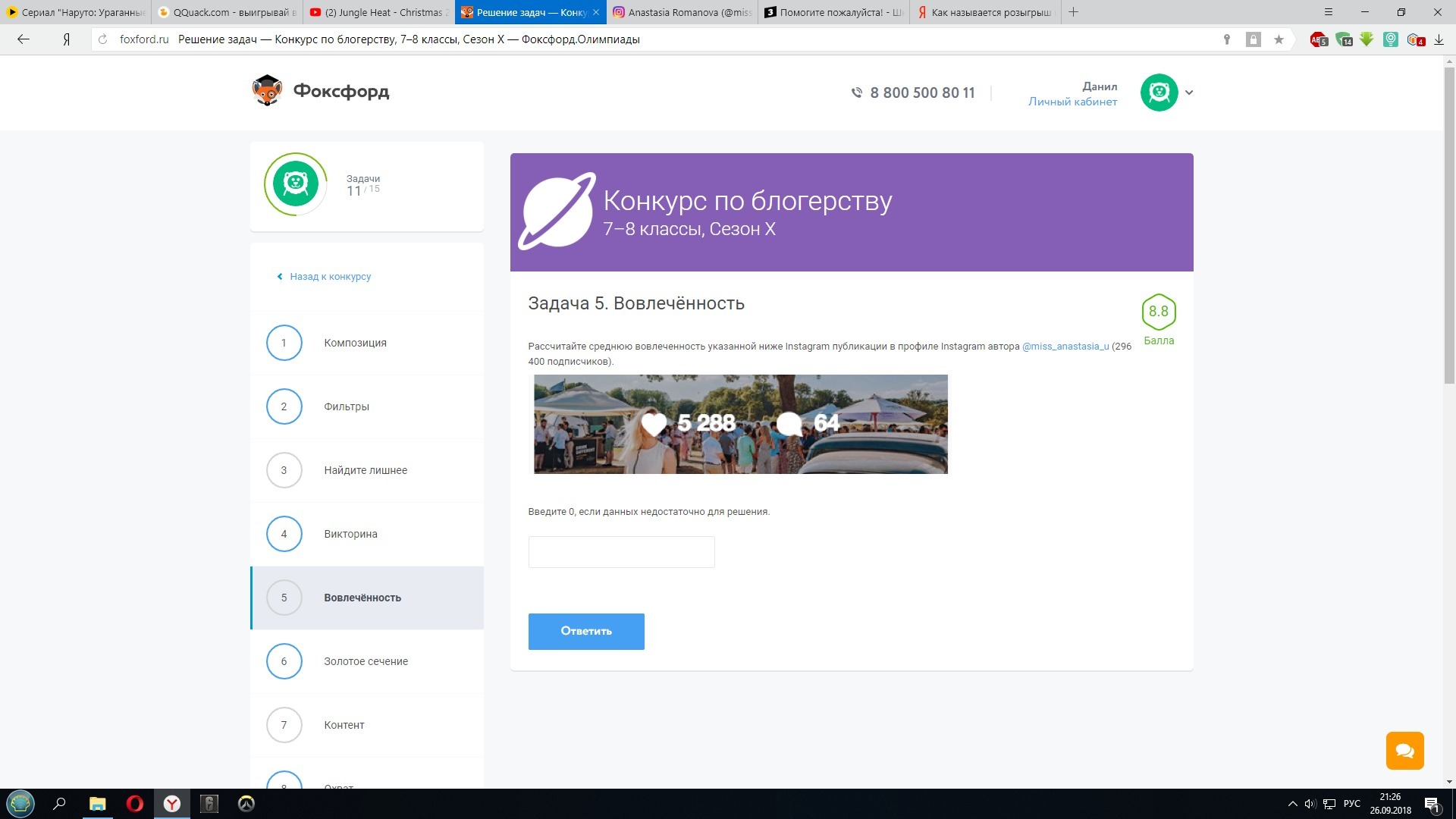1456x819 pixels.
Task: Click the answer input field
Action: 621,552
